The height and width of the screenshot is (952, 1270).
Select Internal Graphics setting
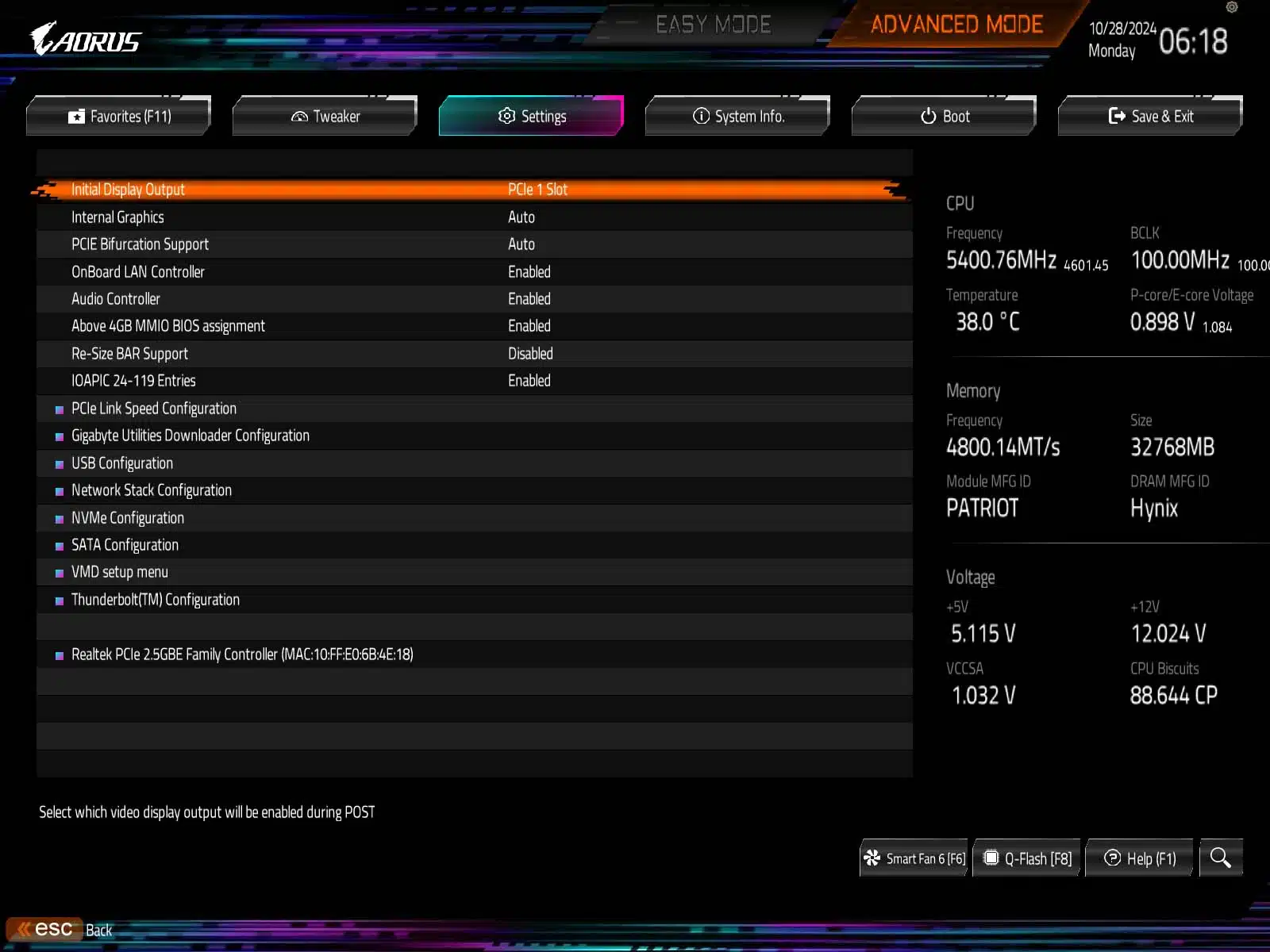pos(117,217)
